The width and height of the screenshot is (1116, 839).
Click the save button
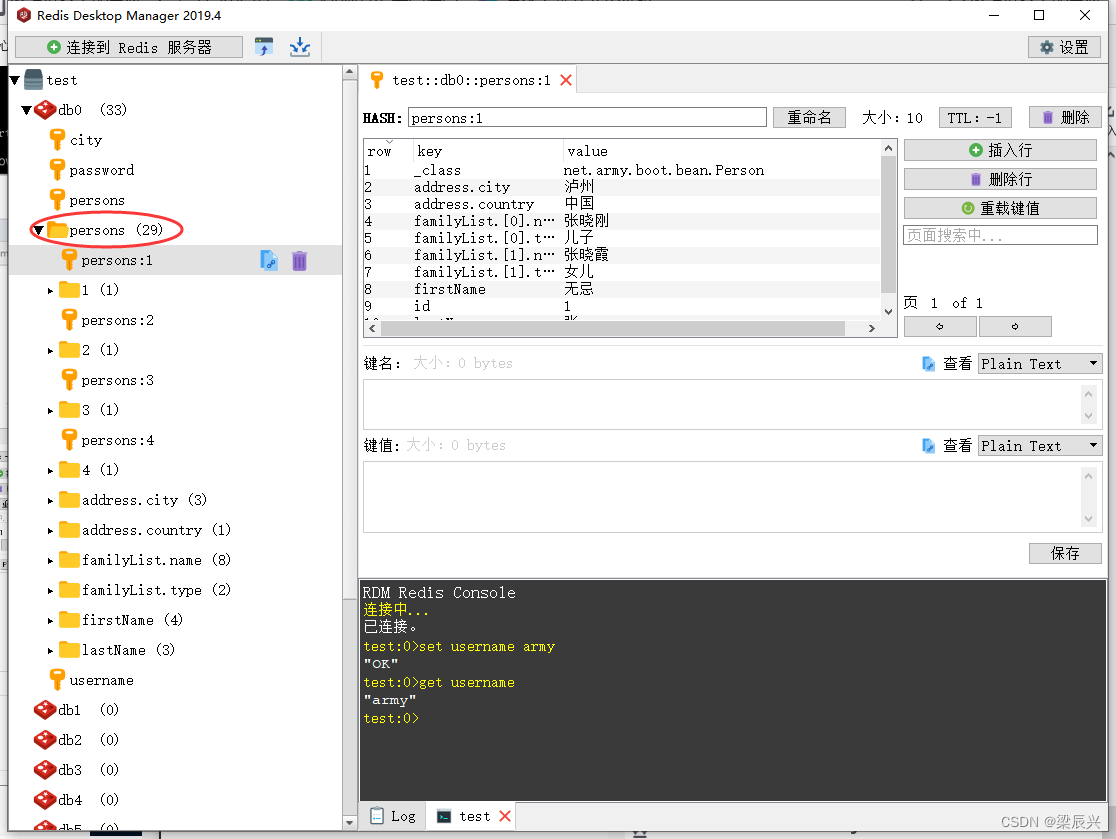click(1065, 553)
